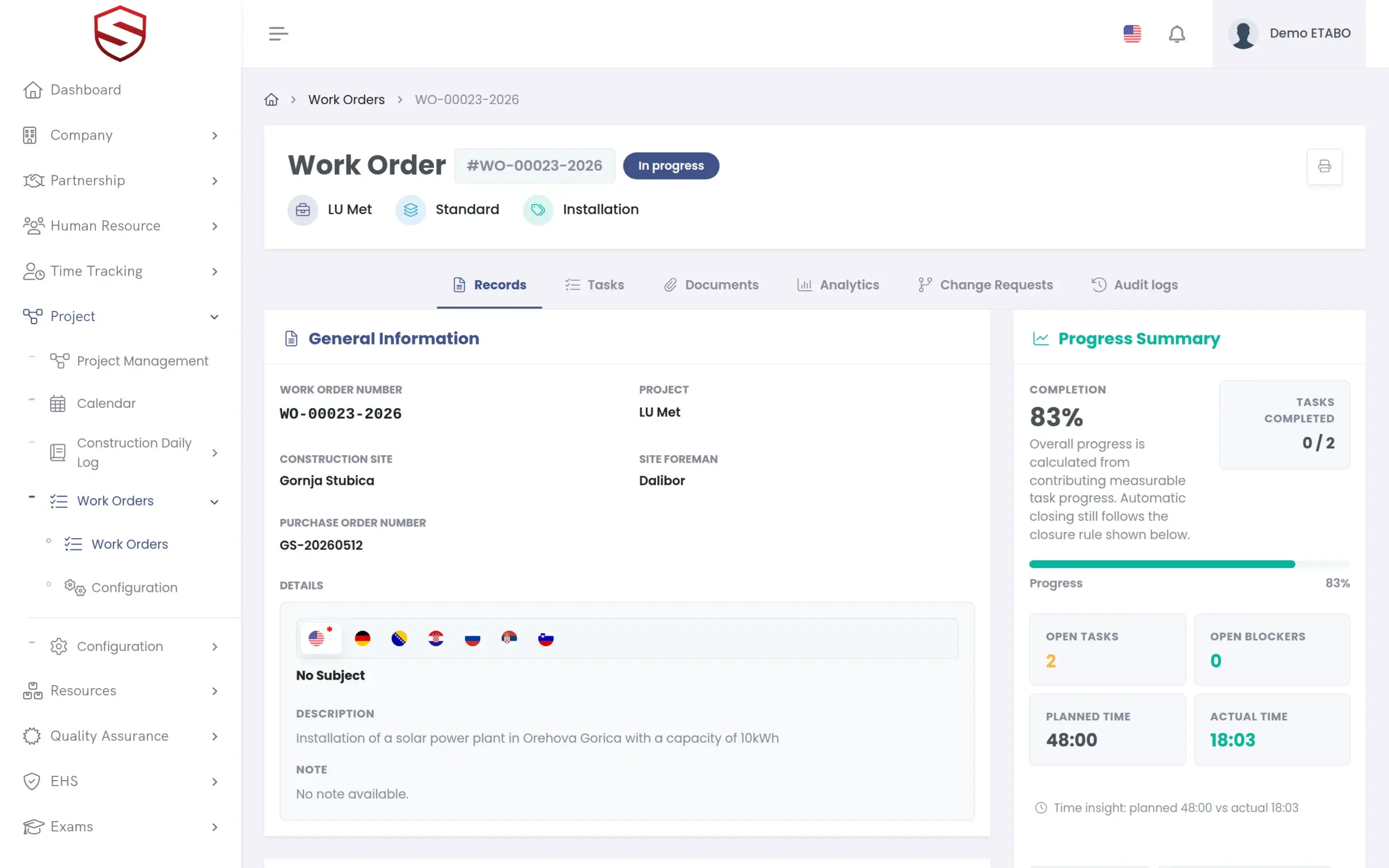The height and width of the screenshot is (868, 1389).
Task: Click the #WO-00023-2026 number badge
Action: pos(534,166)
